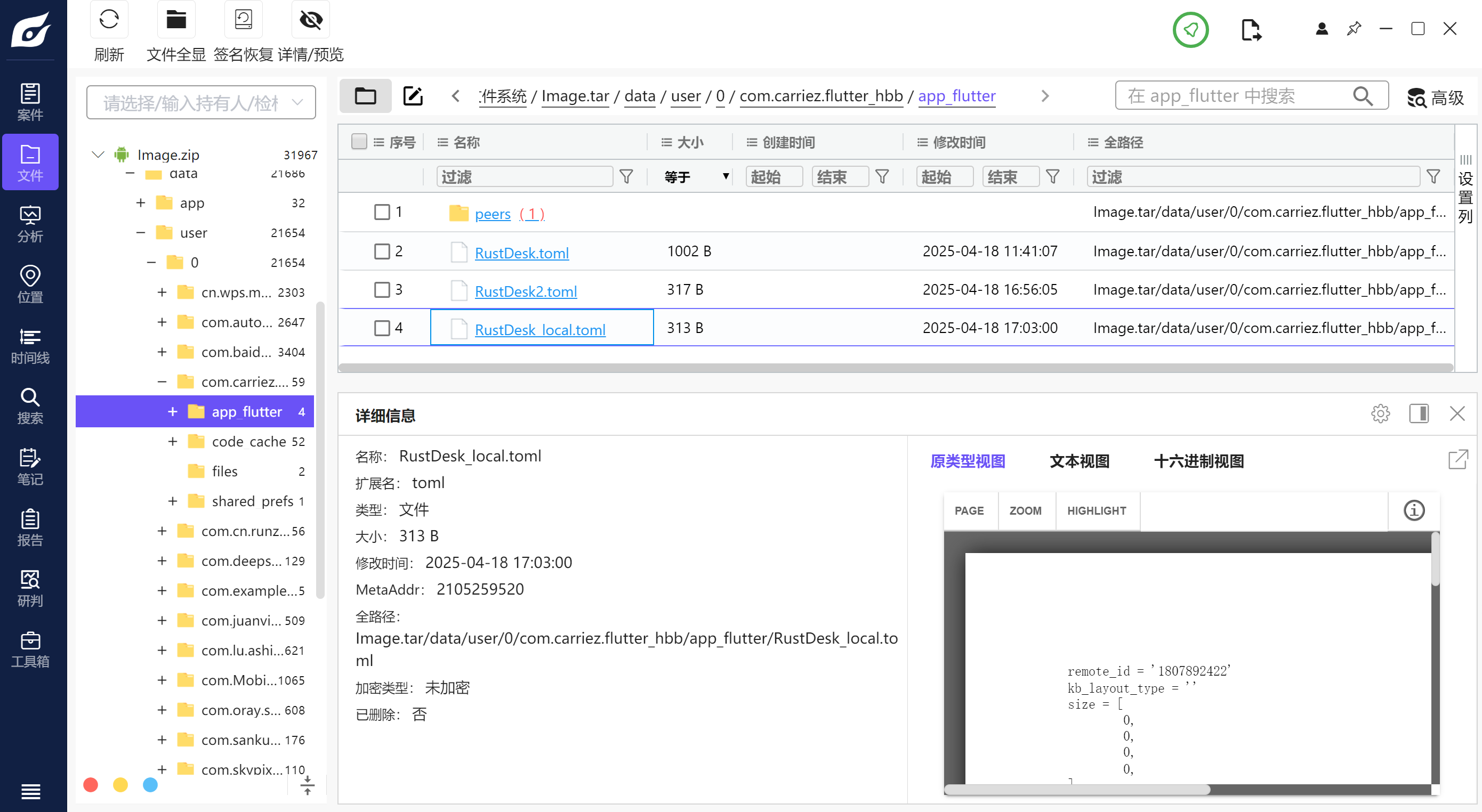Check the row 1 peers checkbox
This screenshot has width=1482, height=812.
point(382,212)
